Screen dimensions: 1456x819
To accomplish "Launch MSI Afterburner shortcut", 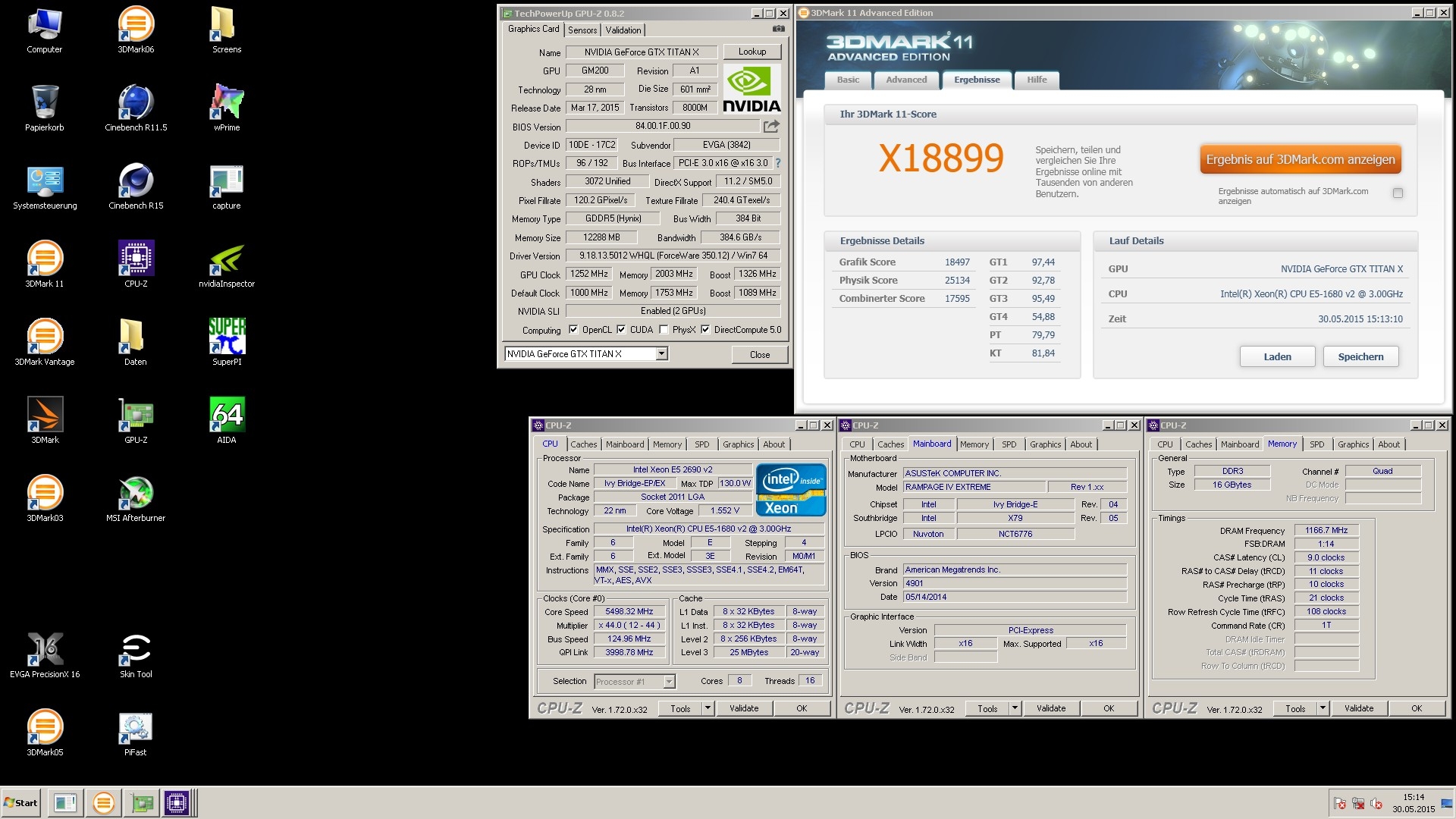I will 136,499.
